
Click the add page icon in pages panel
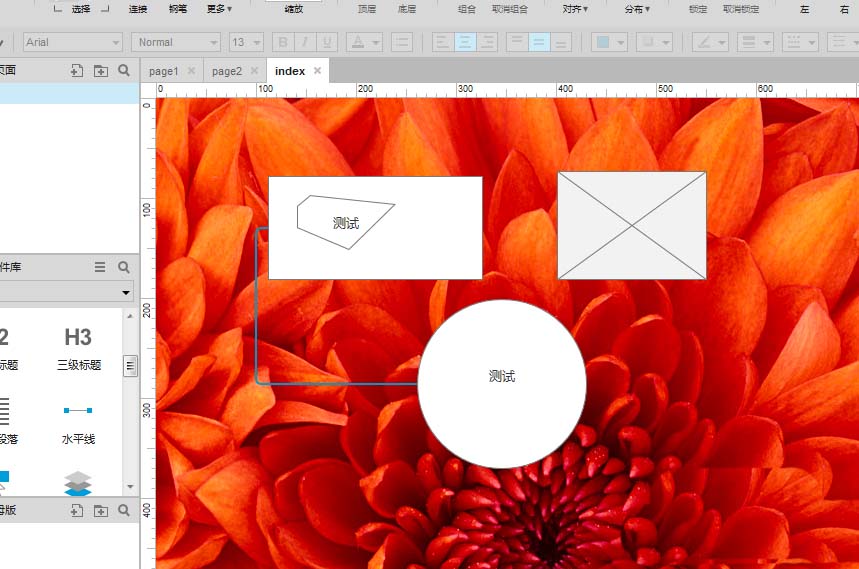click(77, 71)
